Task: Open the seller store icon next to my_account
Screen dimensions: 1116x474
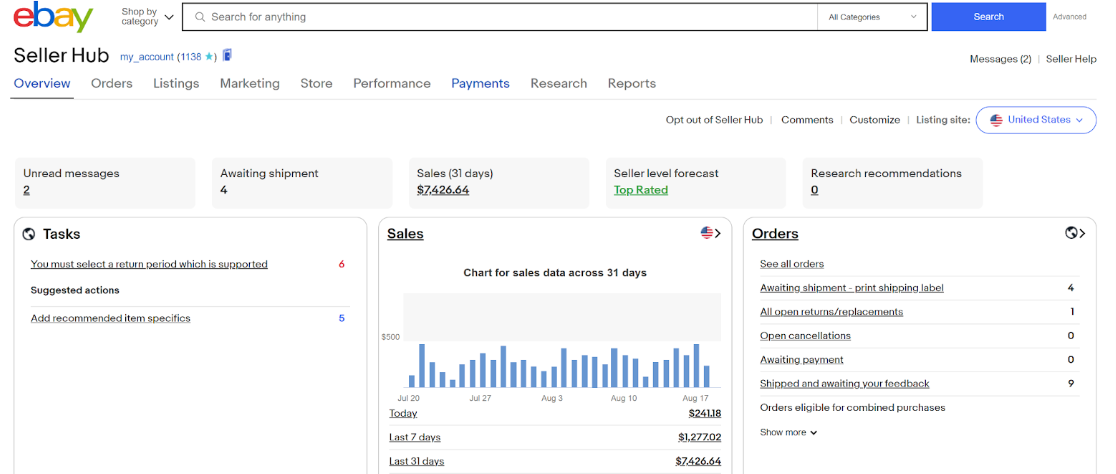Action: click(228, 55)
